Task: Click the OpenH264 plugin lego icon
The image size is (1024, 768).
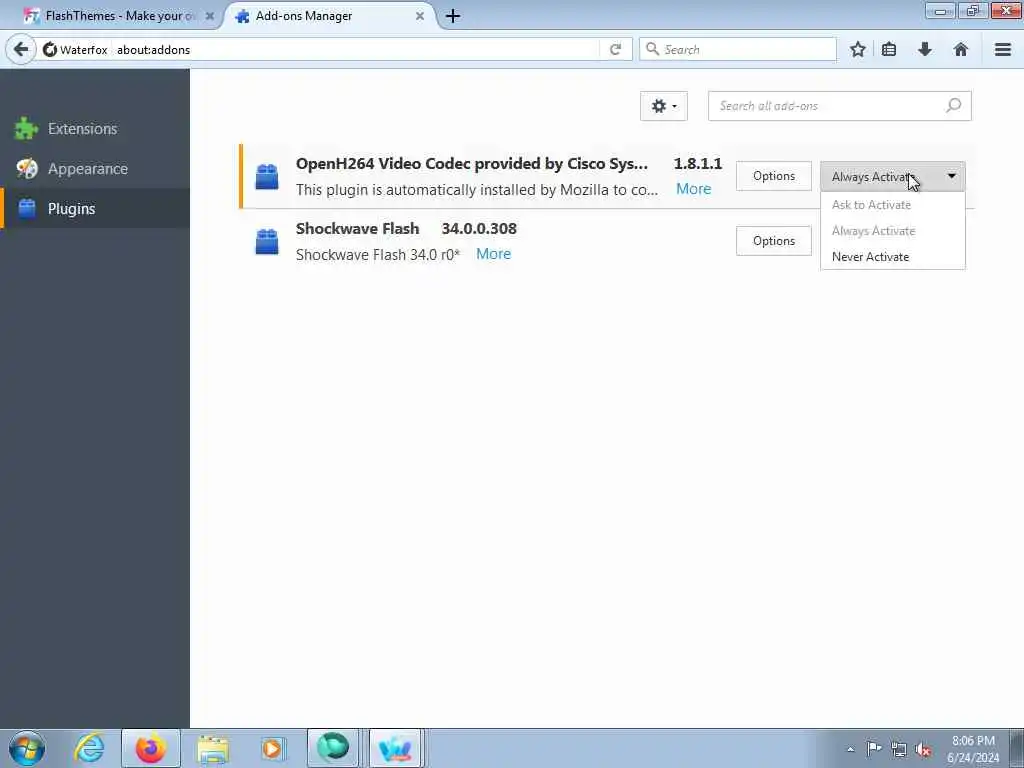Action: (x=266, y=177)
